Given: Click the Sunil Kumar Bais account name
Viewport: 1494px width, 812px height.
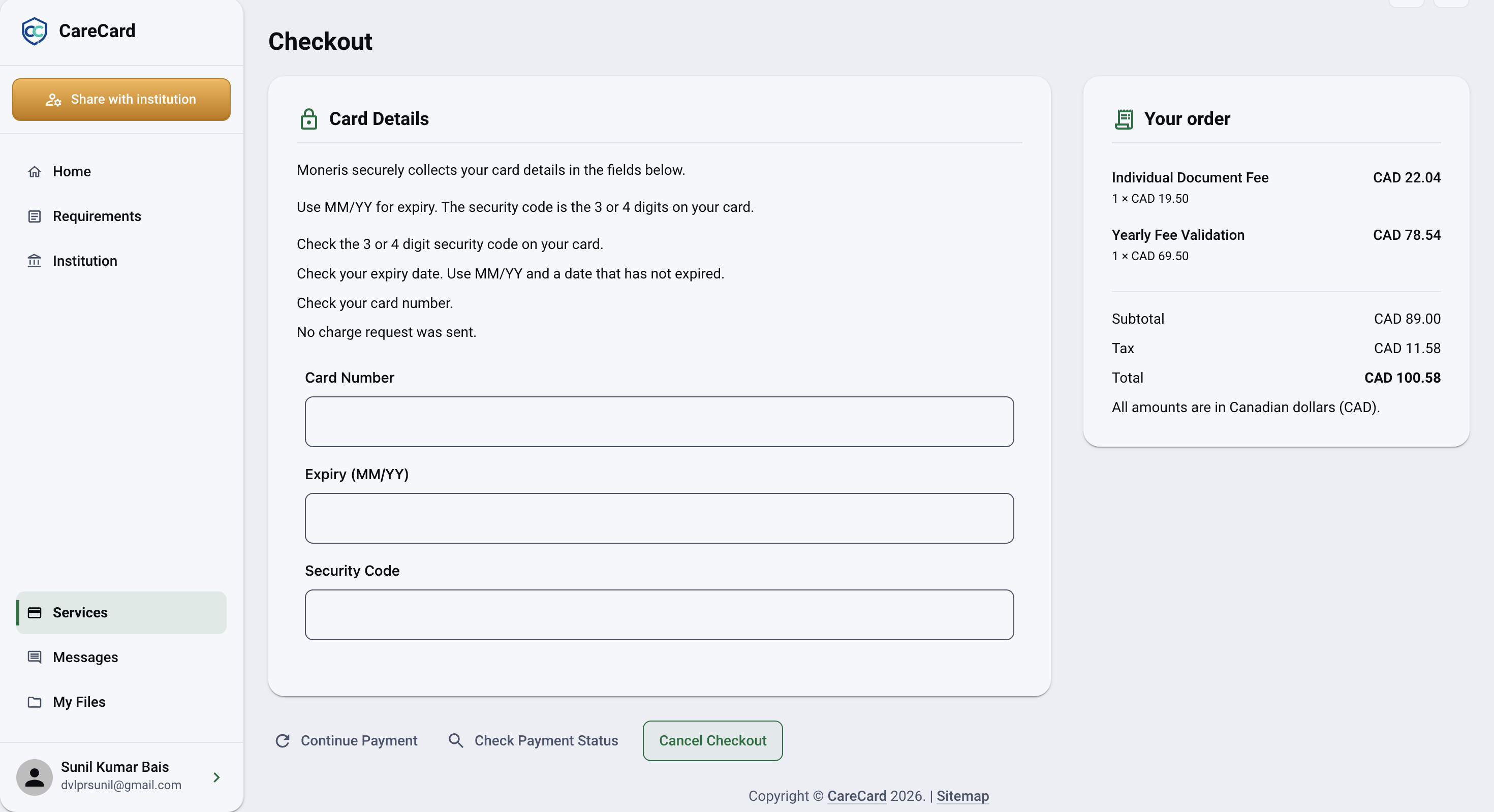Looking at the screenshot, I should point(115,767).
